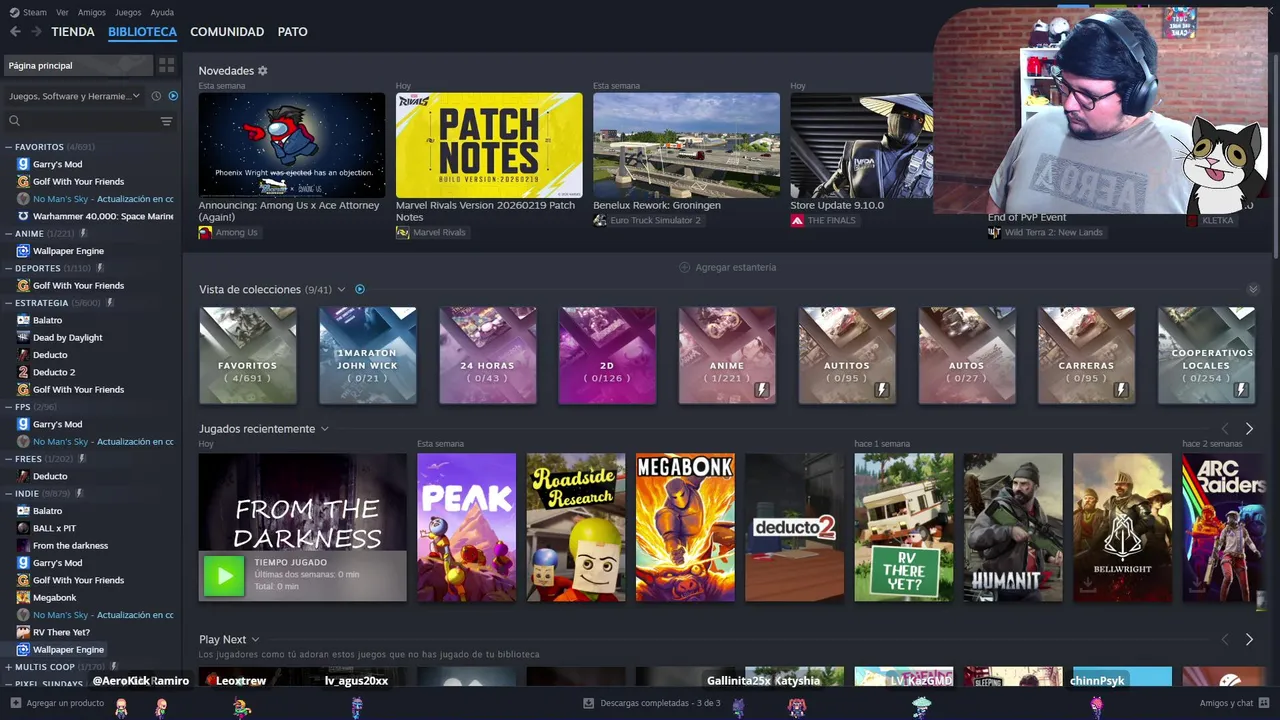
Task: Collapse the ANIME category
Action: pyautogui.click(x=9, y=234)
